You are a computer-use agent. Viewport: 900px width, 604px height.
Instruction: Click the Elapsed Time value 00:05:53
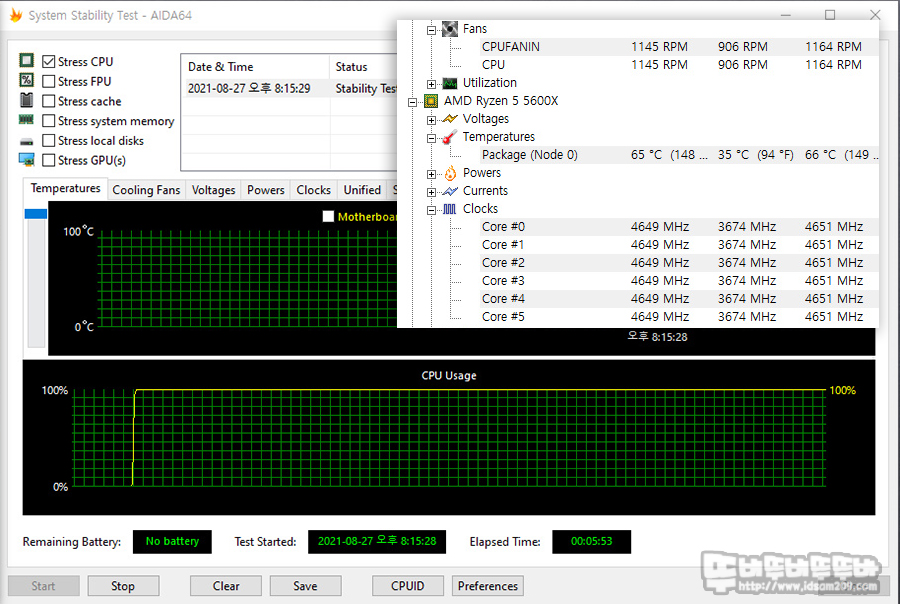coord(591,541)
